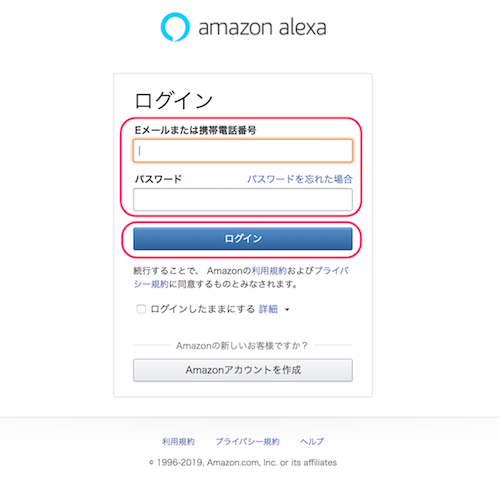Select the Eメールまたは携帯電話番号 field label
Image resolution: width=500 pixels, height=483 pixels.
pos(196,130)
